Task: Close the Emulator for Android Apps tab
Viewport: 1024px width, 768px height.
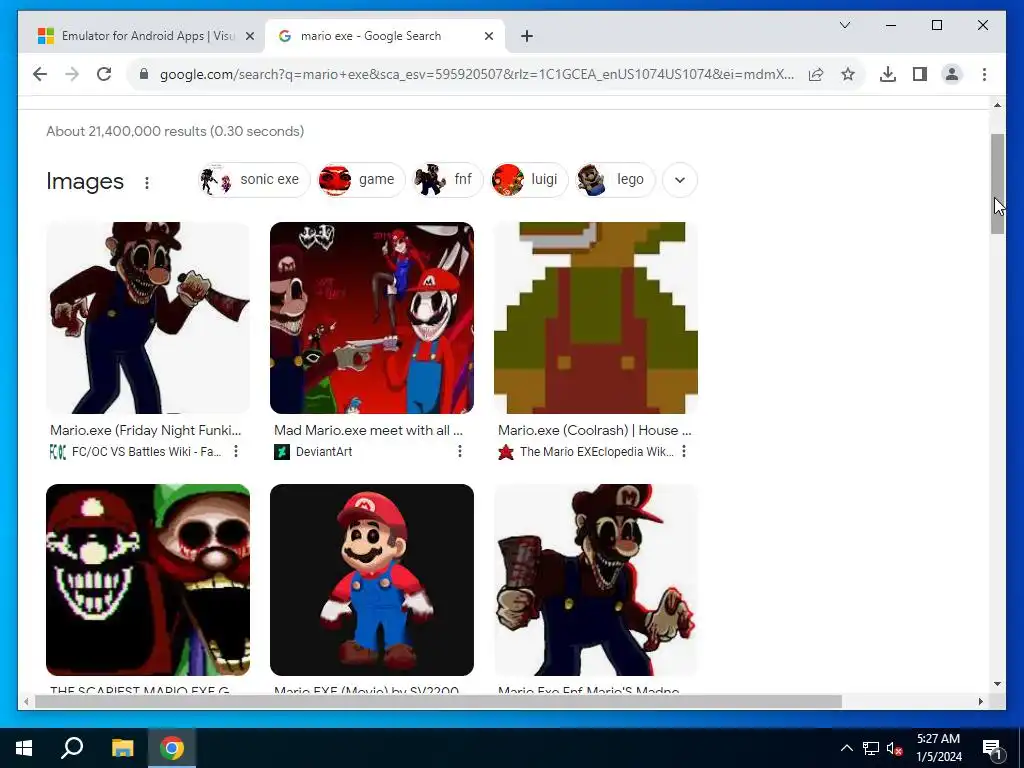Action: pyautogui.click(x=249, y=36)
